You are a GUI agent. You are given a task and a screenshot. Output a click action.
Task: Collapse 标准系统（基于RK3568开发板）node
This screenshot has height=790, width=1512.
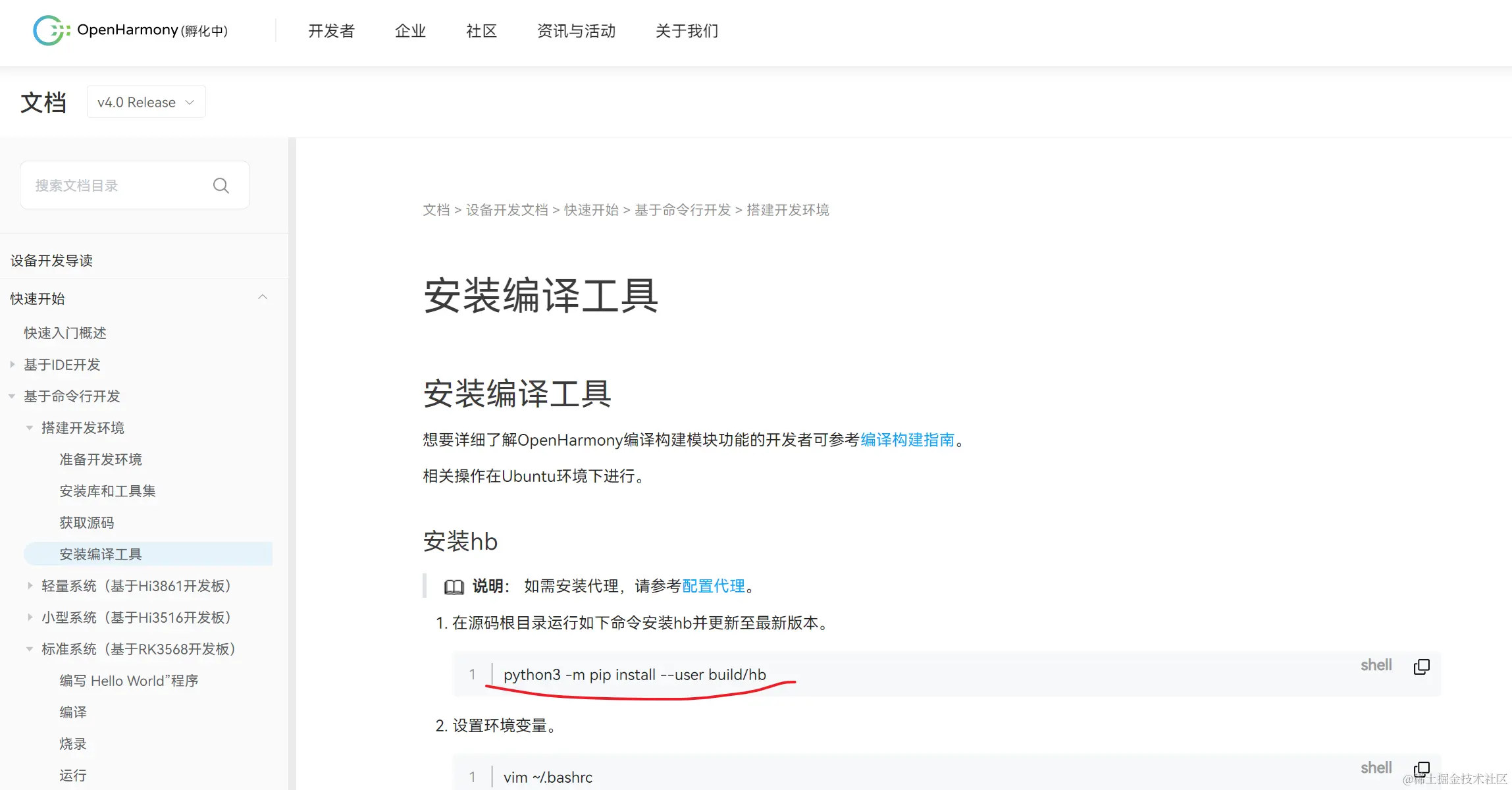30,648
